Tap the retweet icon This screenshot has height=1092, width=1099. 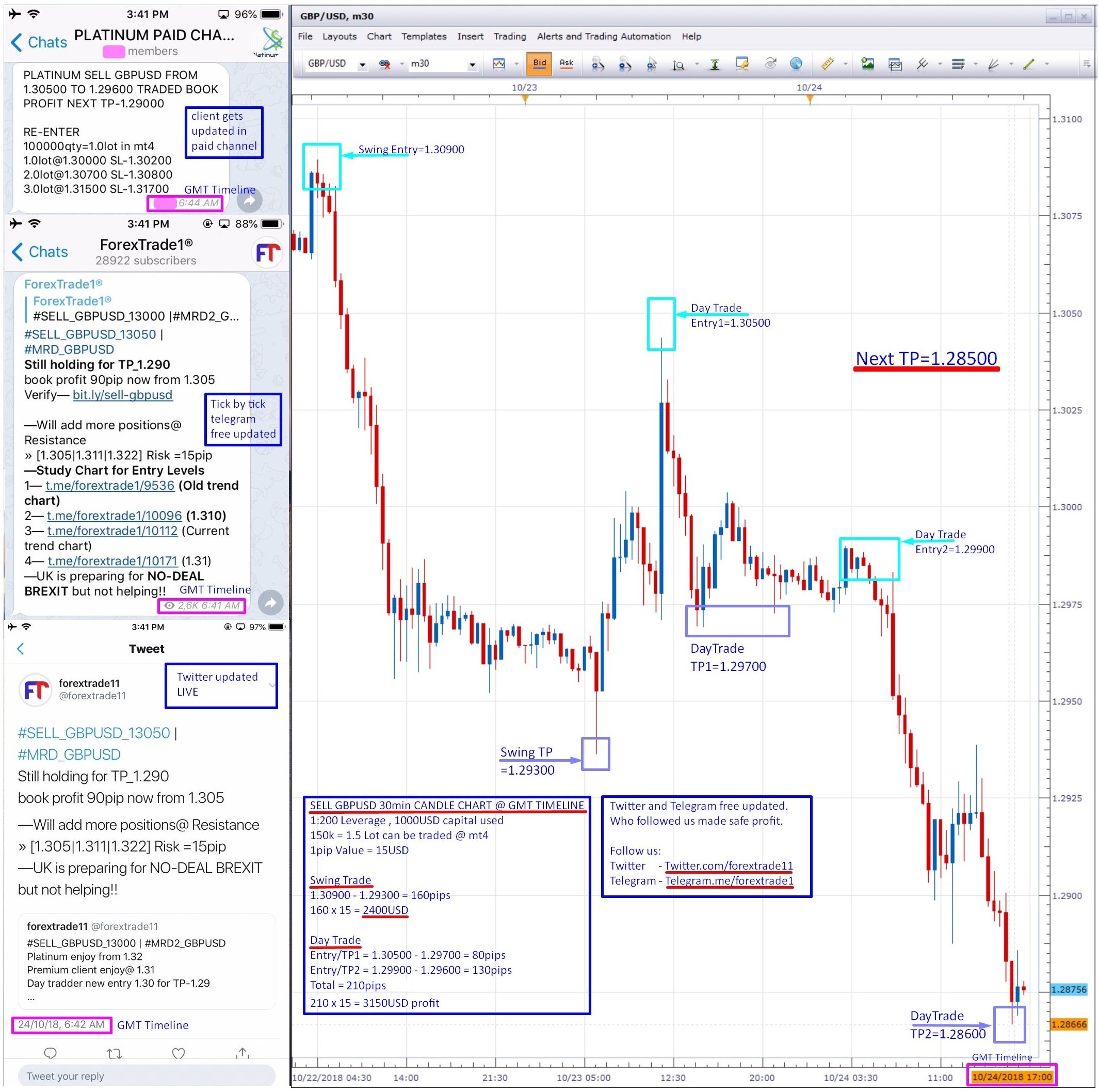coord(115,1053)
